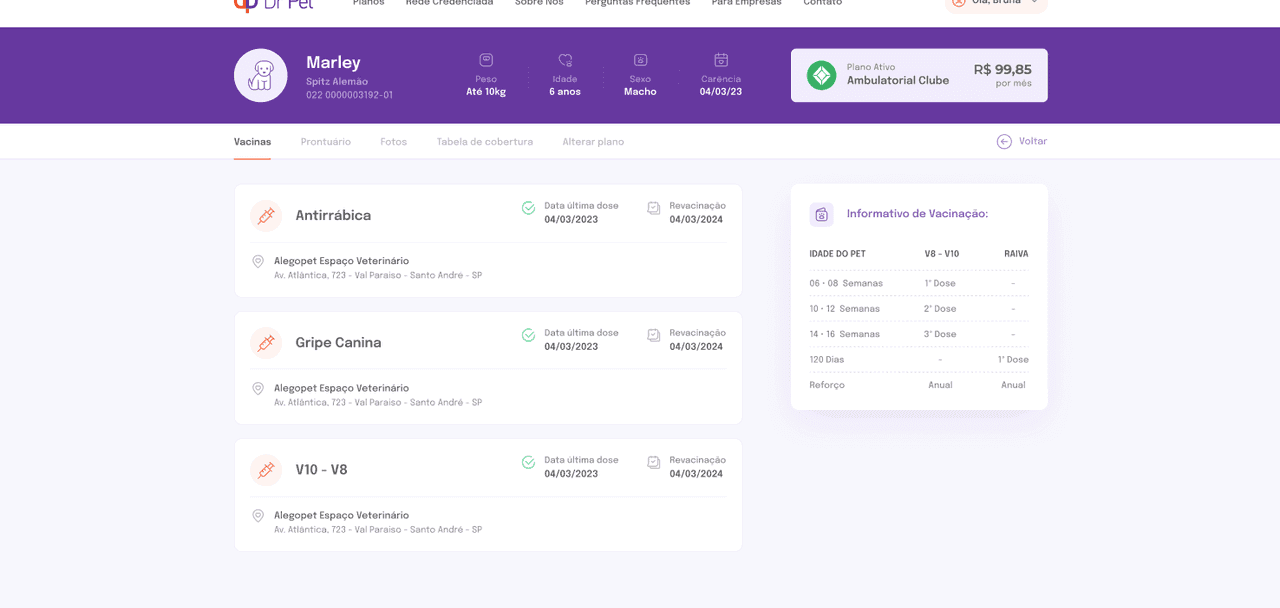
Task: Click Gripe Canina's last dose date 04/03/2023
Action: pos(571,347)
